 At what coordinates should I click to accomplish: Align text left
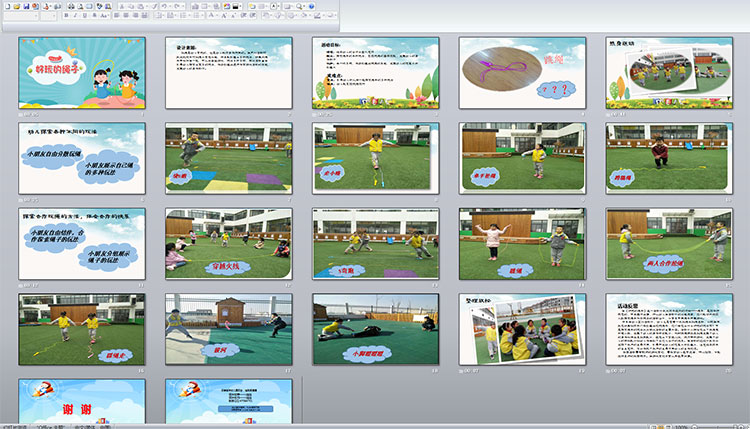[x=116, y=15]
